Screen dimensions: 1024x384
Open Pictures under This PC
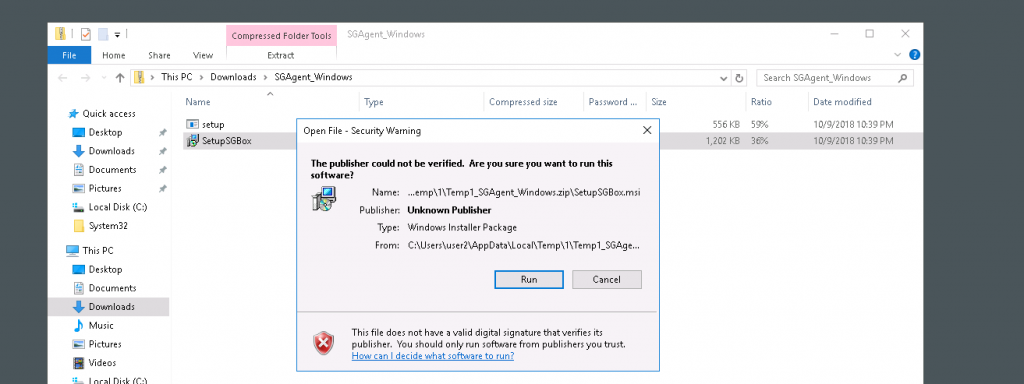[x=104, y=344]
